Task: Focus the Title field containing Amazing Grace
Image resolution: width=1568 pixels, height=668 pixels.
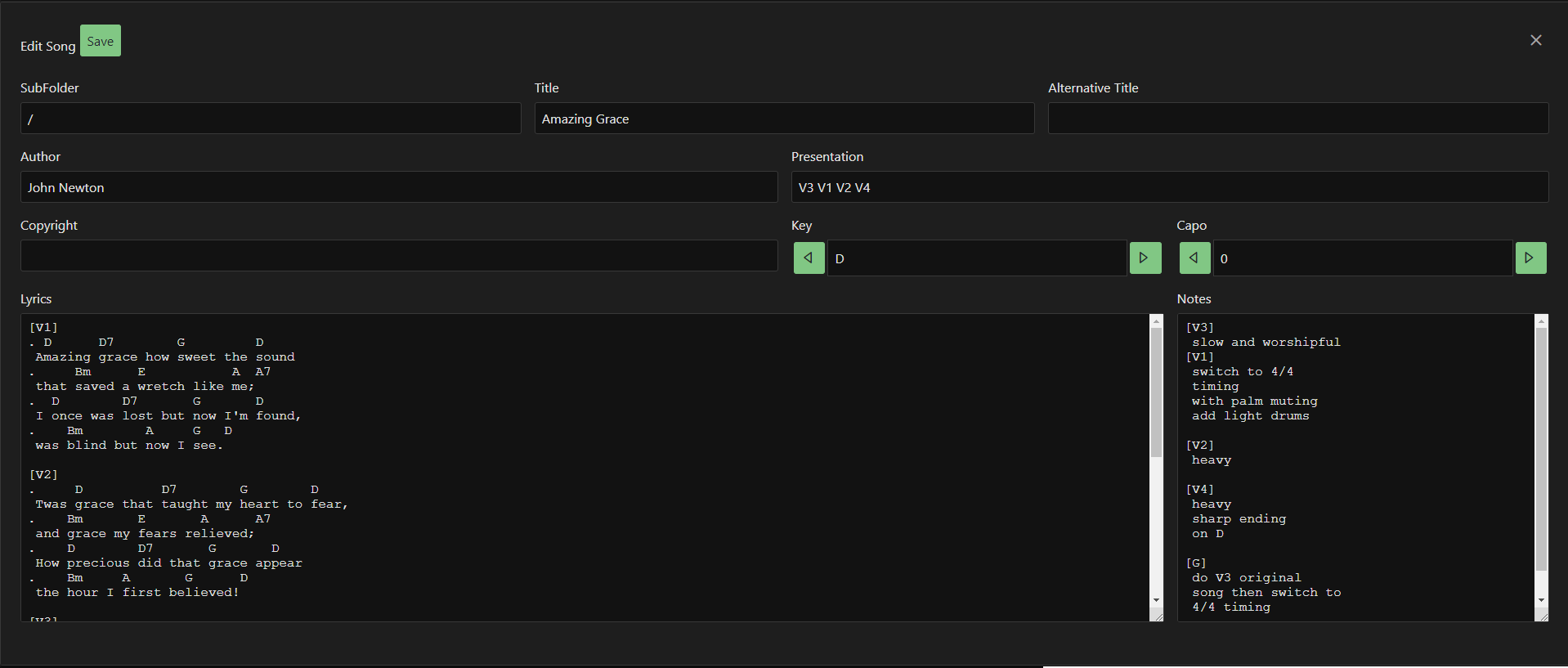Action: tap(783, 119)
